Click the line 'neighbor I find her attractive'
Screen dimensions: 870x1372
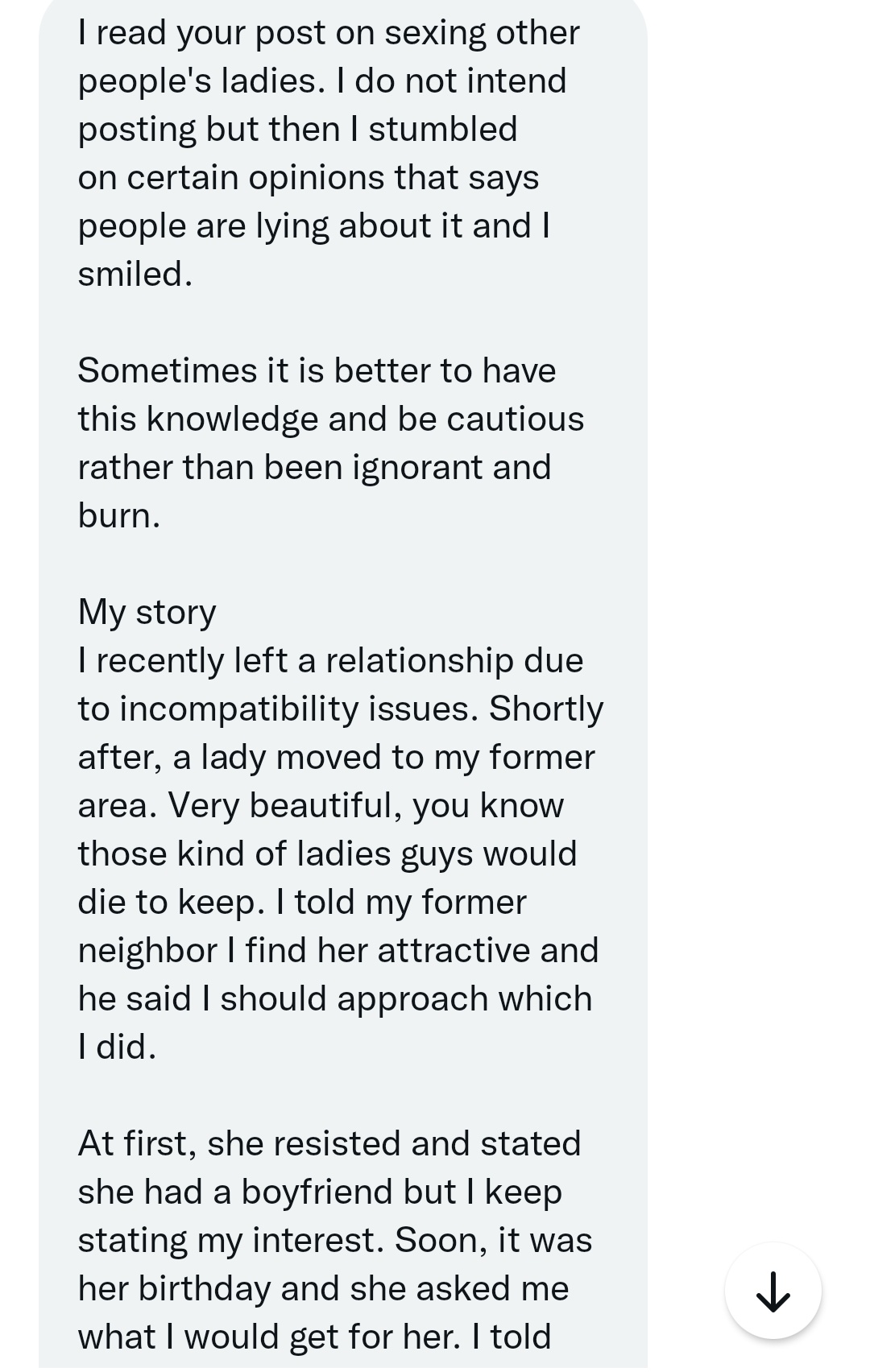click(338, 950)
